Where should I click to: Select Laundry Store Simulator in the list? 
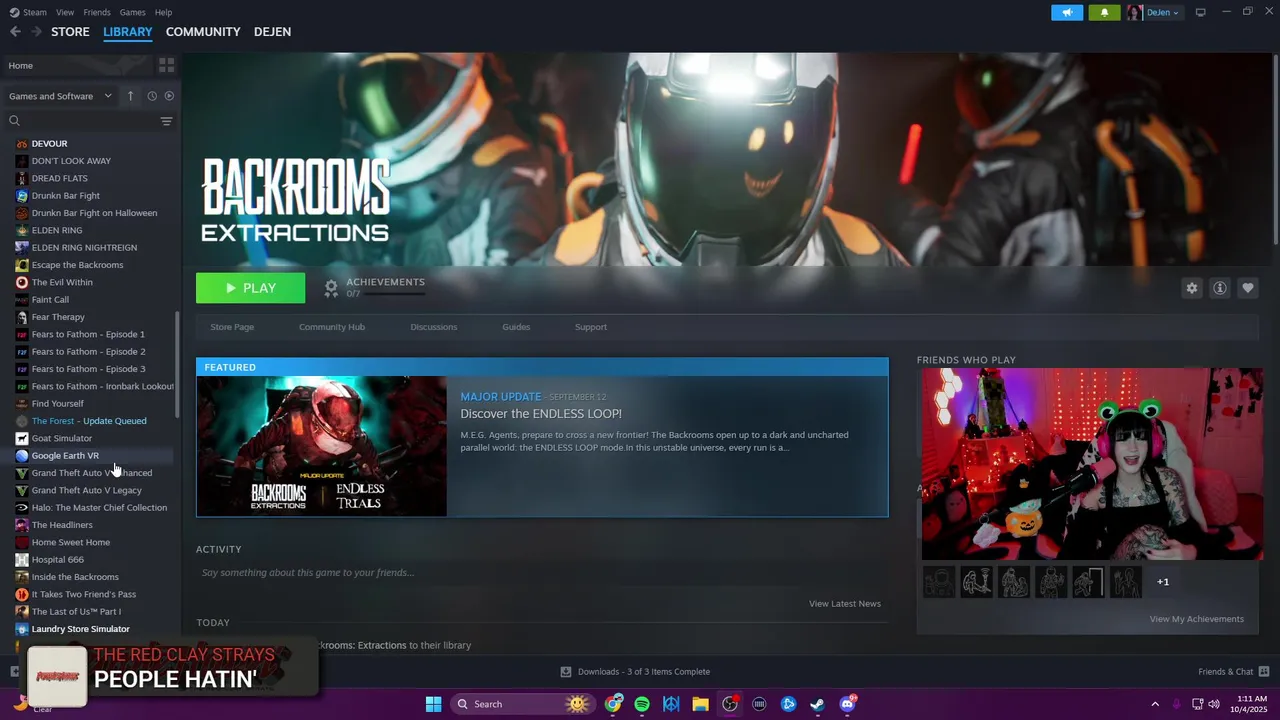pyautogui.click(x=80, y=629)
